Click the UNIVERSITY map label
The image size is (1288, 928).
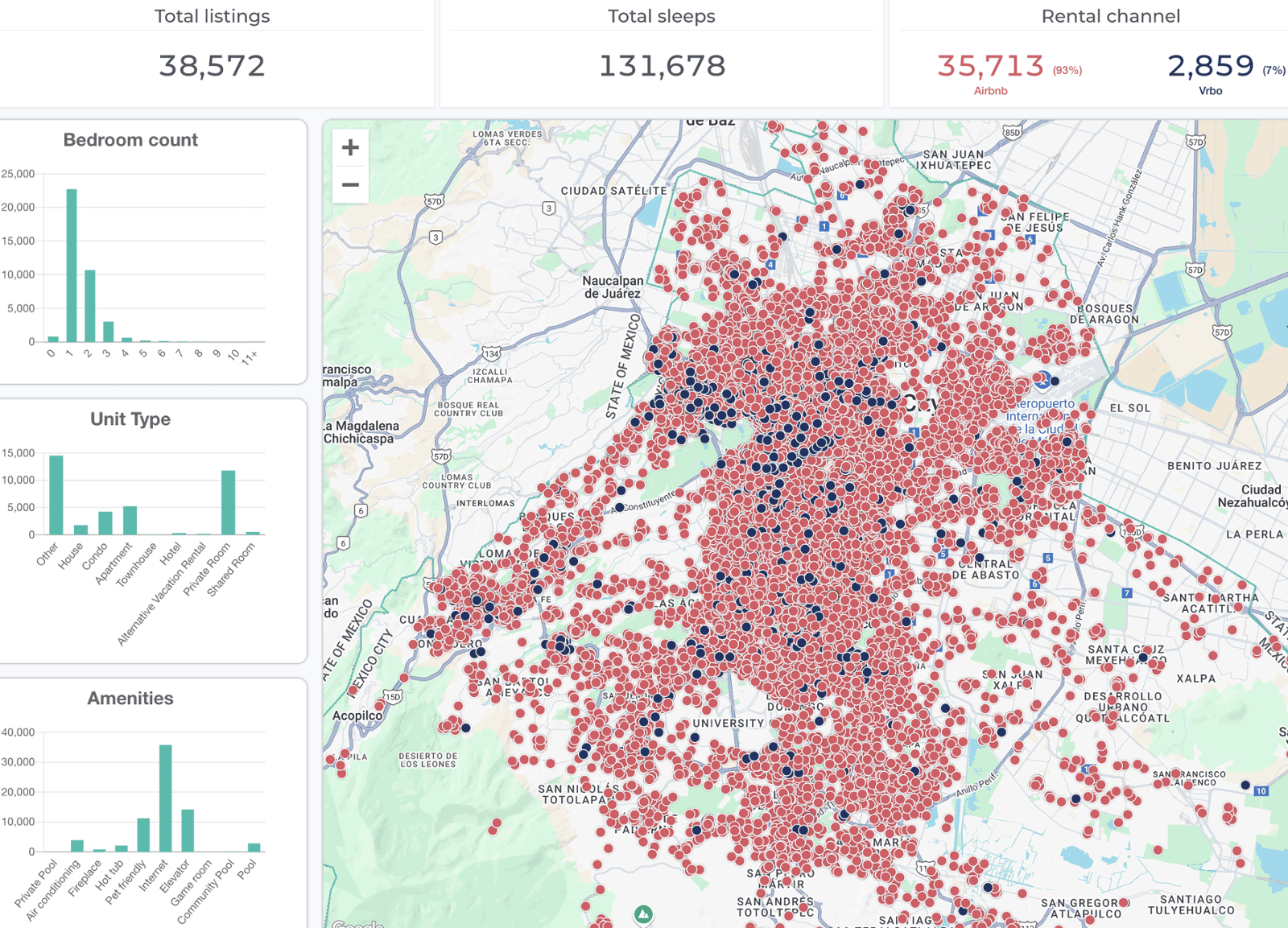(x=729, y=723)
